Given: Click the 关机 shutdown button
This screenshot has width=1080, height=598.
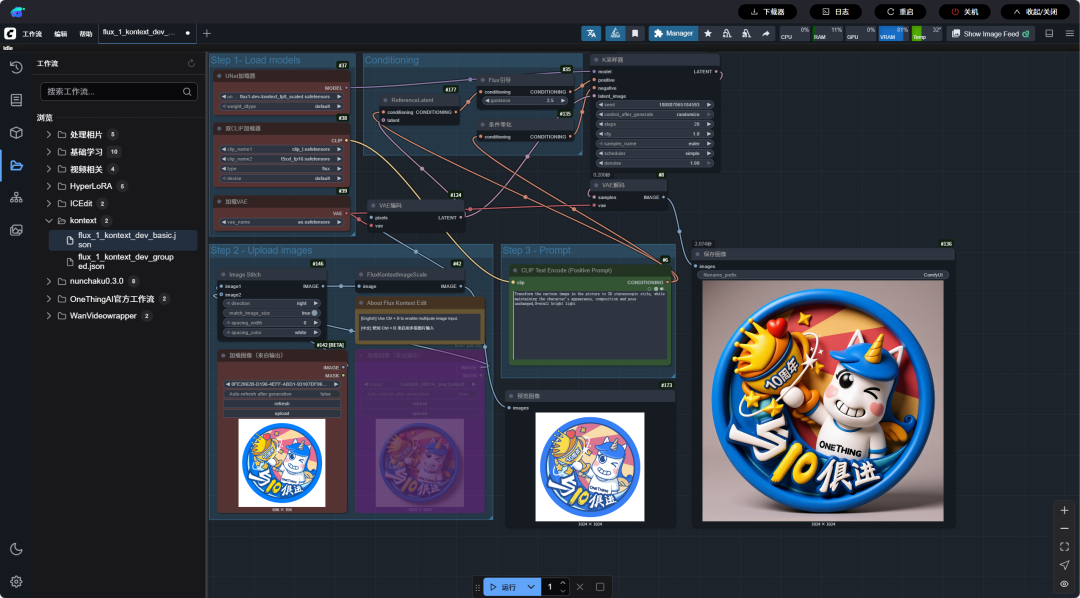Looking at the screenshot, I should click(x=964, y=12).
